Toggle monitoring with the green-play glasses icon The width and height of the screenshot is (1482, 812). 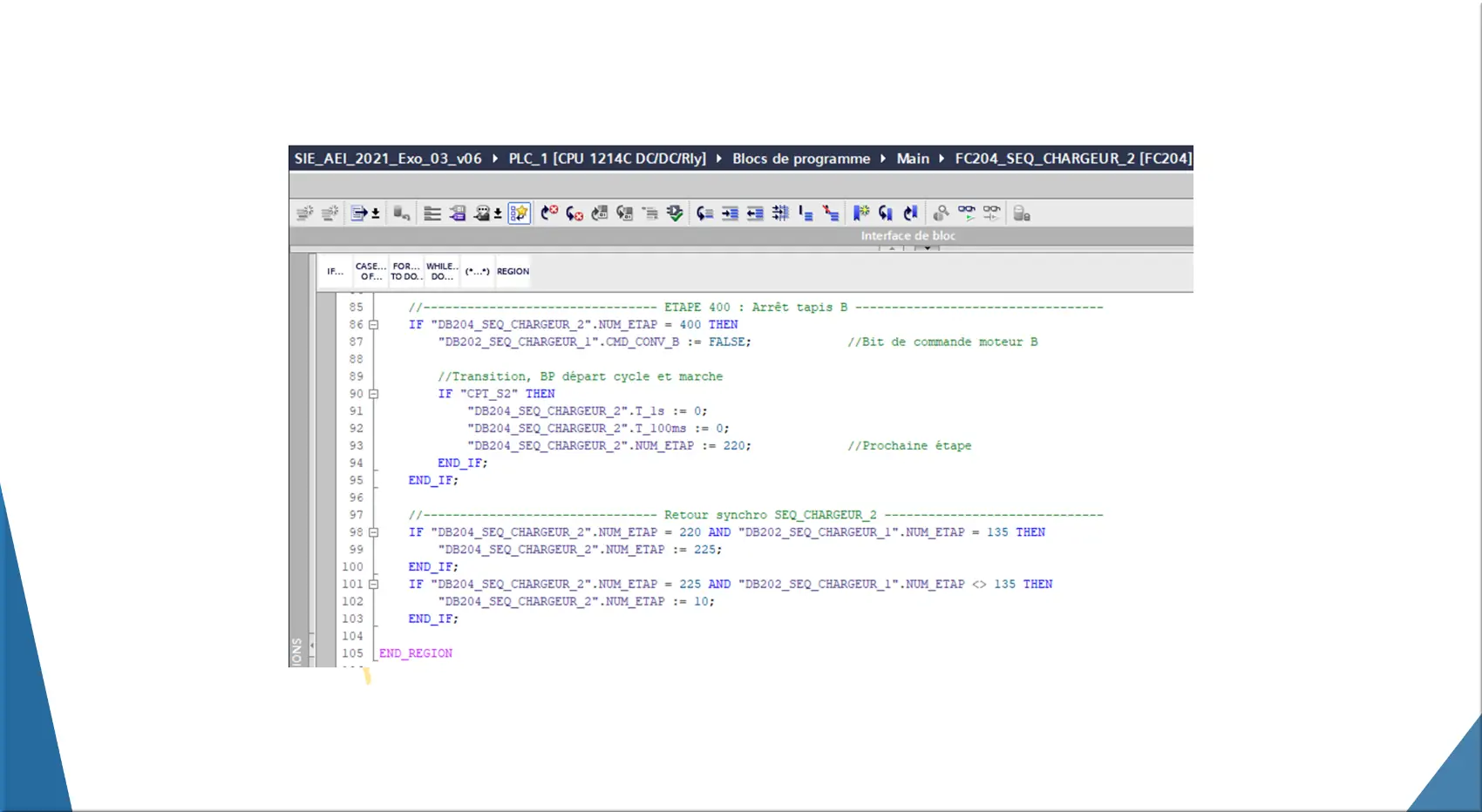967,213
